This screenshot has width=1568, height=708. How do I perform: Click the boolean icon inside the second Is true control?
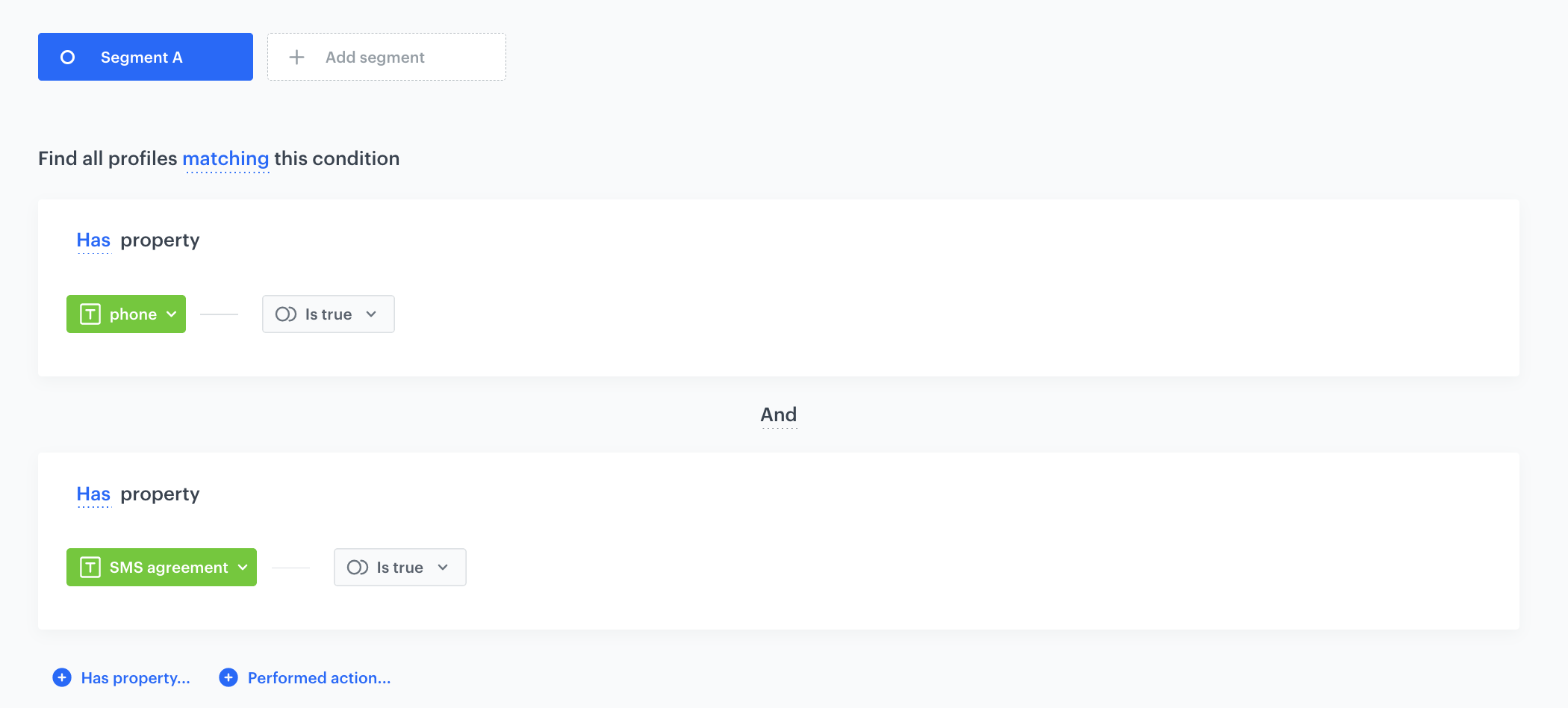358,567
